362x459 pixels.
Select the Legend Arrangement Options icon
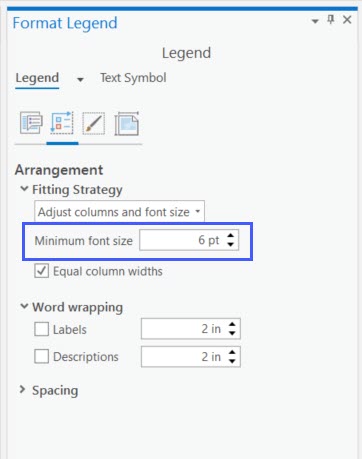62,123
